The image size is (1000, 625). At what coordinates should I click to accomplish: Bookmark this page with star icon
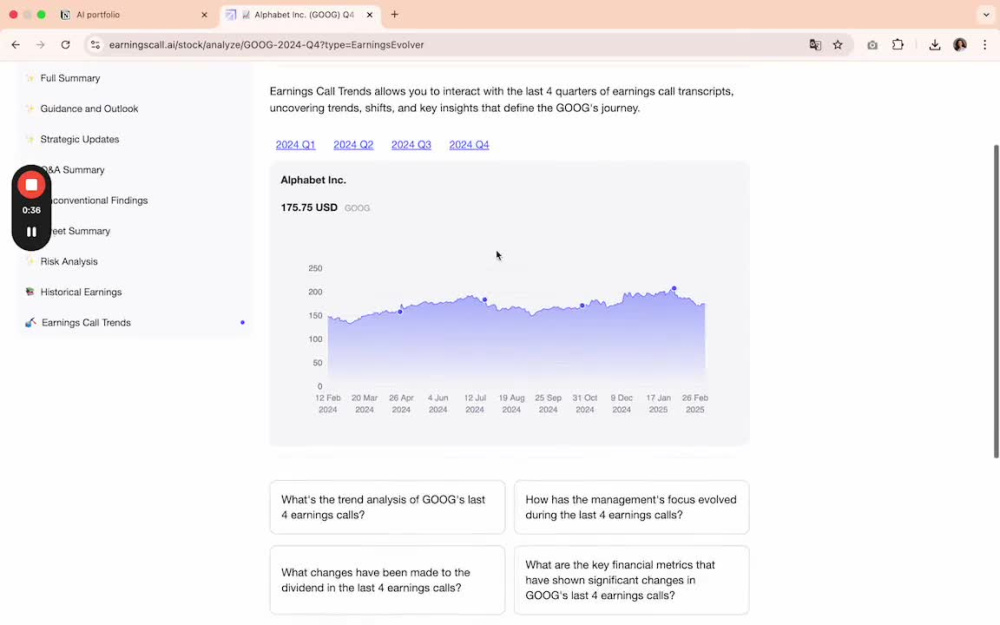click(x=838, y=45)
